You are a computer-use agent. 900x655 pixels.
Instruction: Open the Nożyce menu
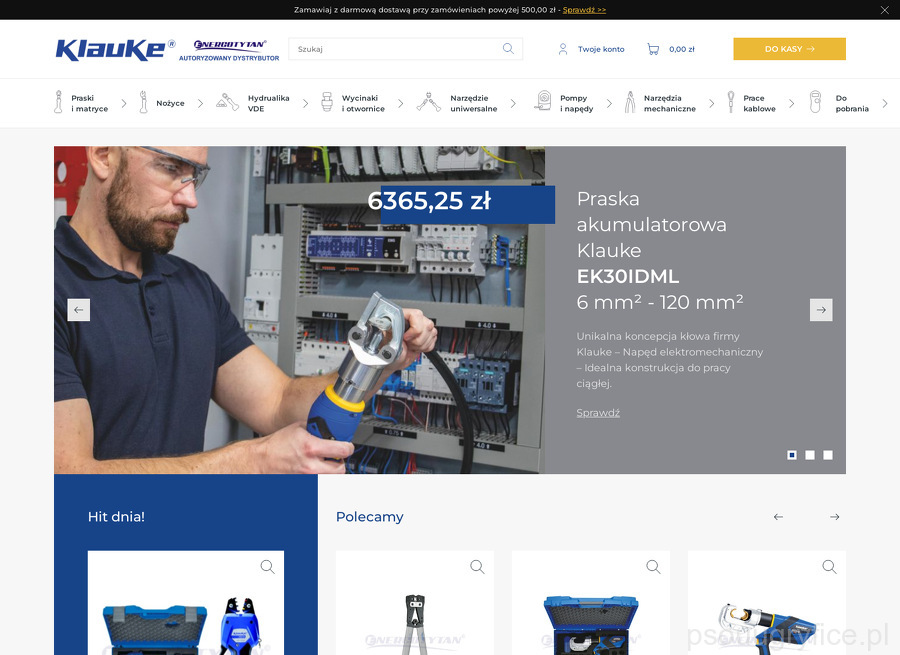click(x=170, y=103)
